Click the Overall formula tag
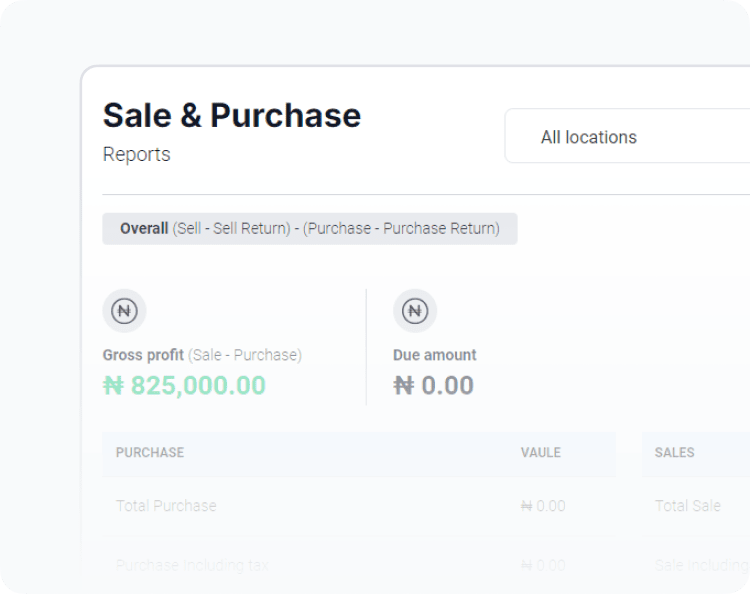Image resolution: width=750 pixels, height=594 pixels. coord(309,228)
